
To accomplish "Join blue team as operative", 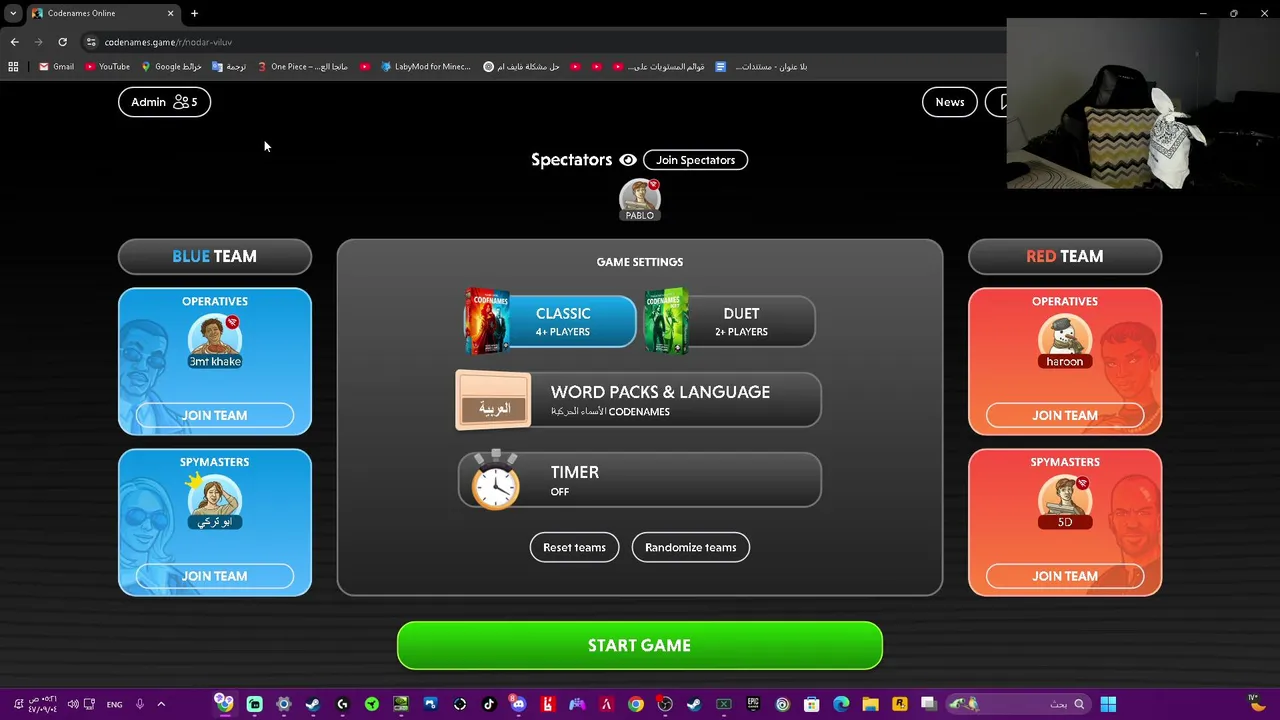I will click(214, 415).
